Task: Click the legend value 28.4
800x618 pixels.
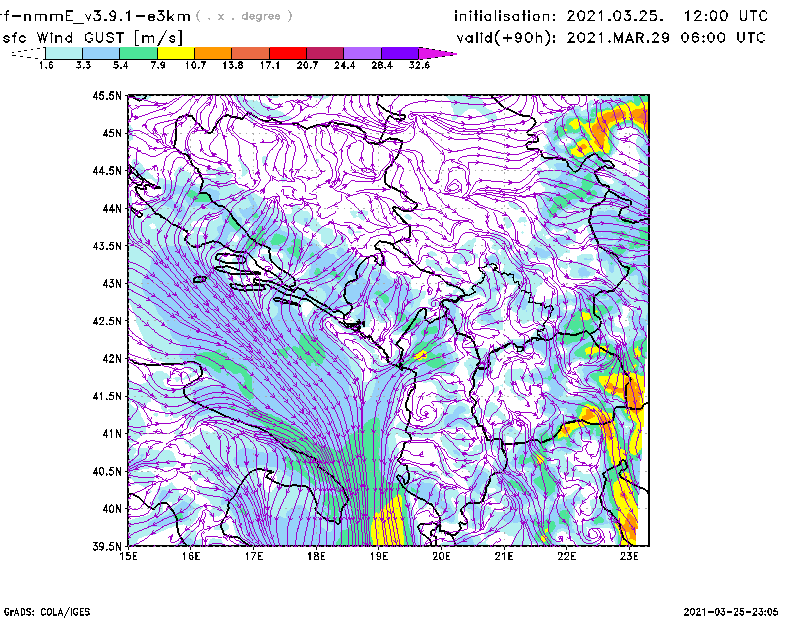Action: coord(382,65)
